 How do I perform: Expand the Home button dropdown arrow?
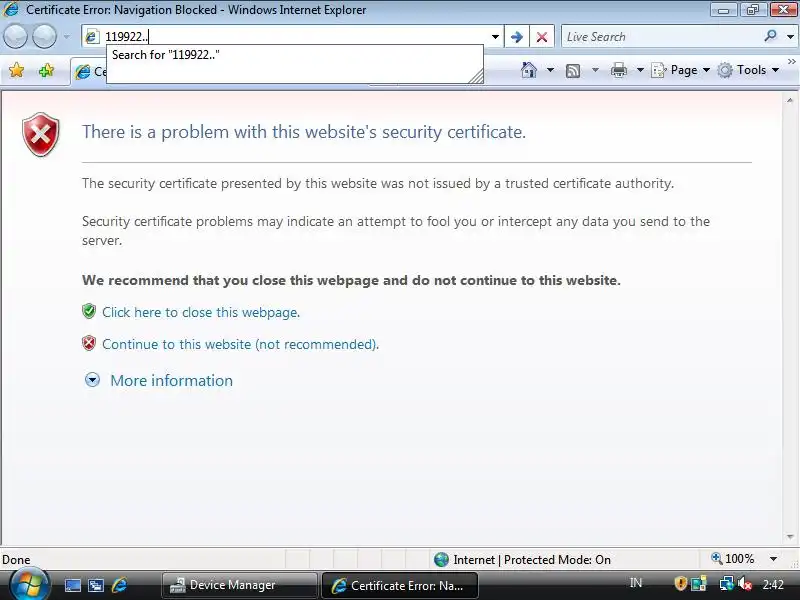[551, 70]
